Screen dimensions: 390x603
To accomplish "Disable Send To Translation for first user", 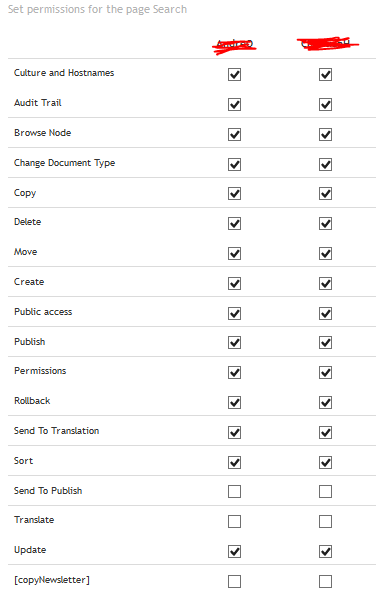I will (x=234, y=432).
